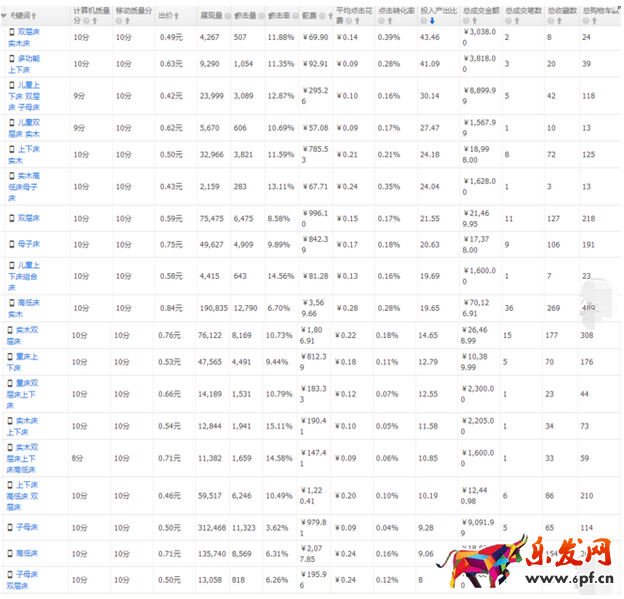624x599 pixels.
Task: Click the mobile icon beside 多功能上下床 keyword
Action: point(12,59)
